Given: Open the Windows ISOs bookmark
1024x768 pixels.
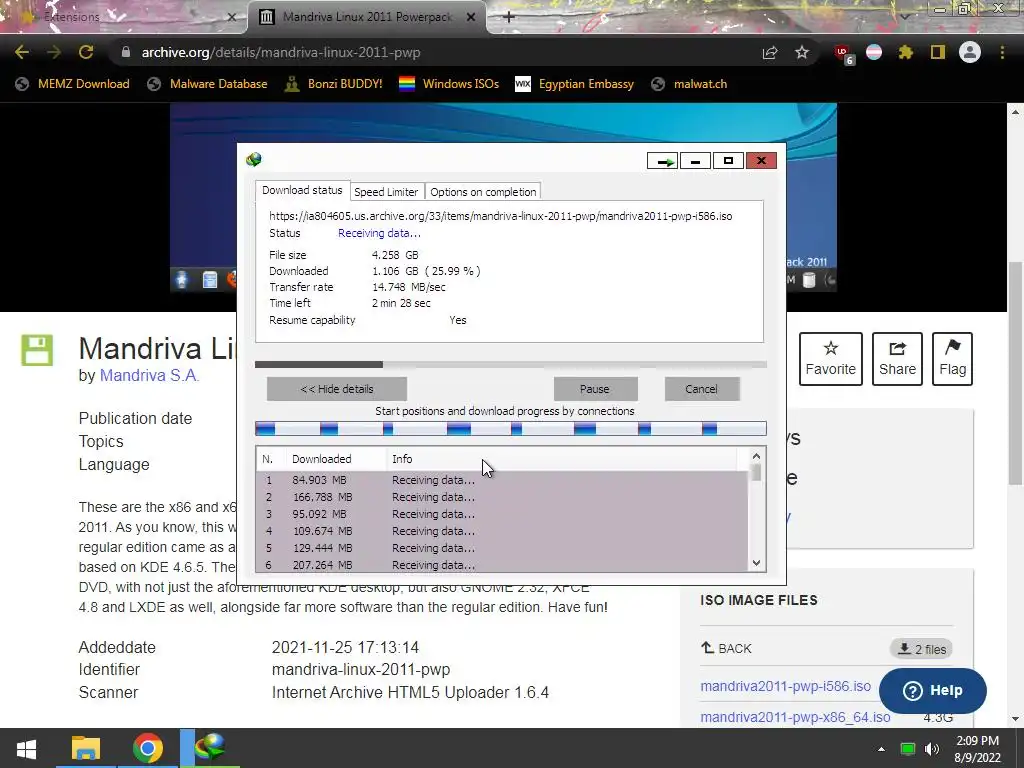Looking at the screenshot, I should (x=449, y=84).
